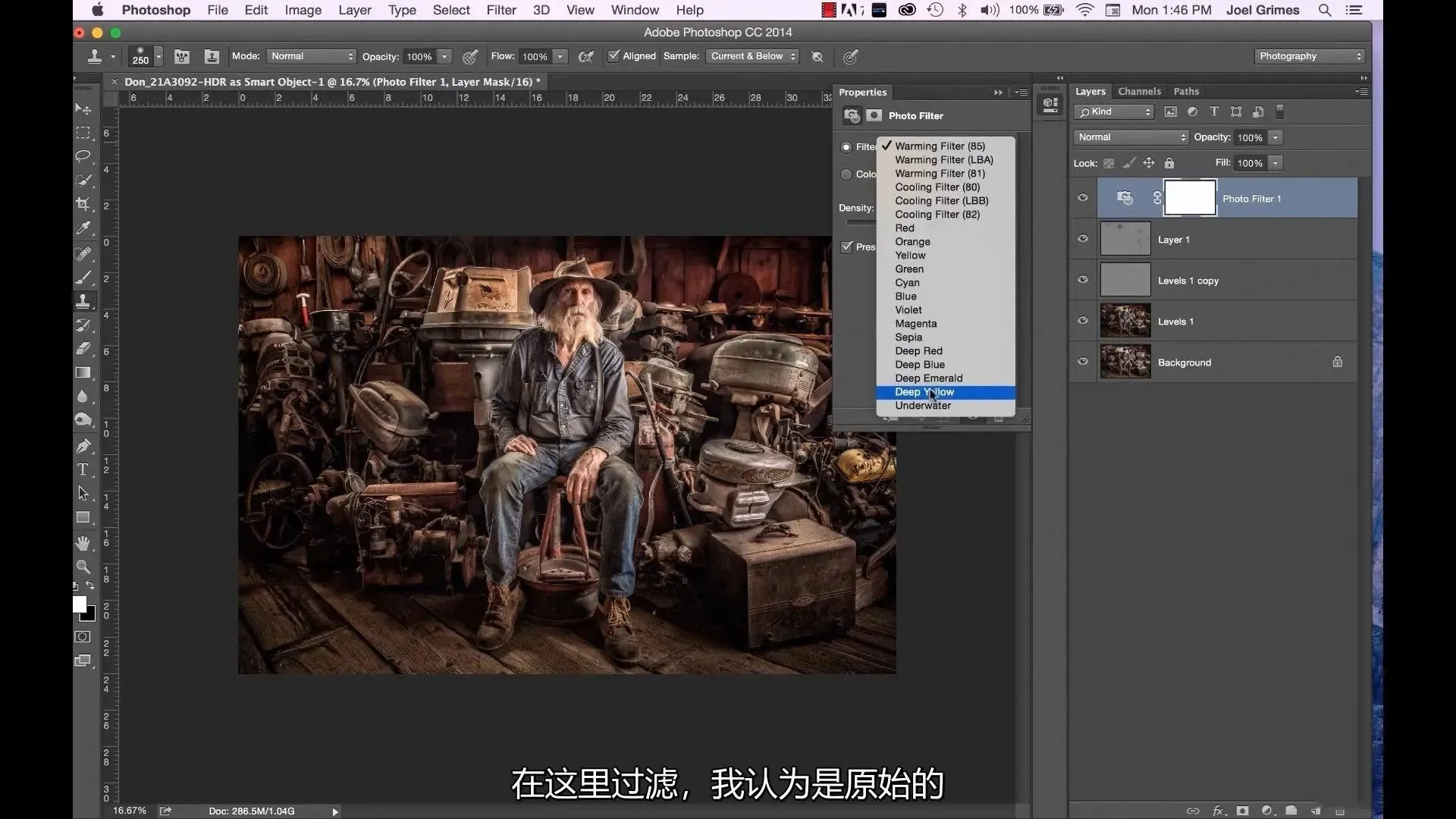The height and width of the screenshot is (819, 1456).
Task: Expand the layer blend mode Normal dropdown
Action: pyautogui.click(x=1131, y=137)
